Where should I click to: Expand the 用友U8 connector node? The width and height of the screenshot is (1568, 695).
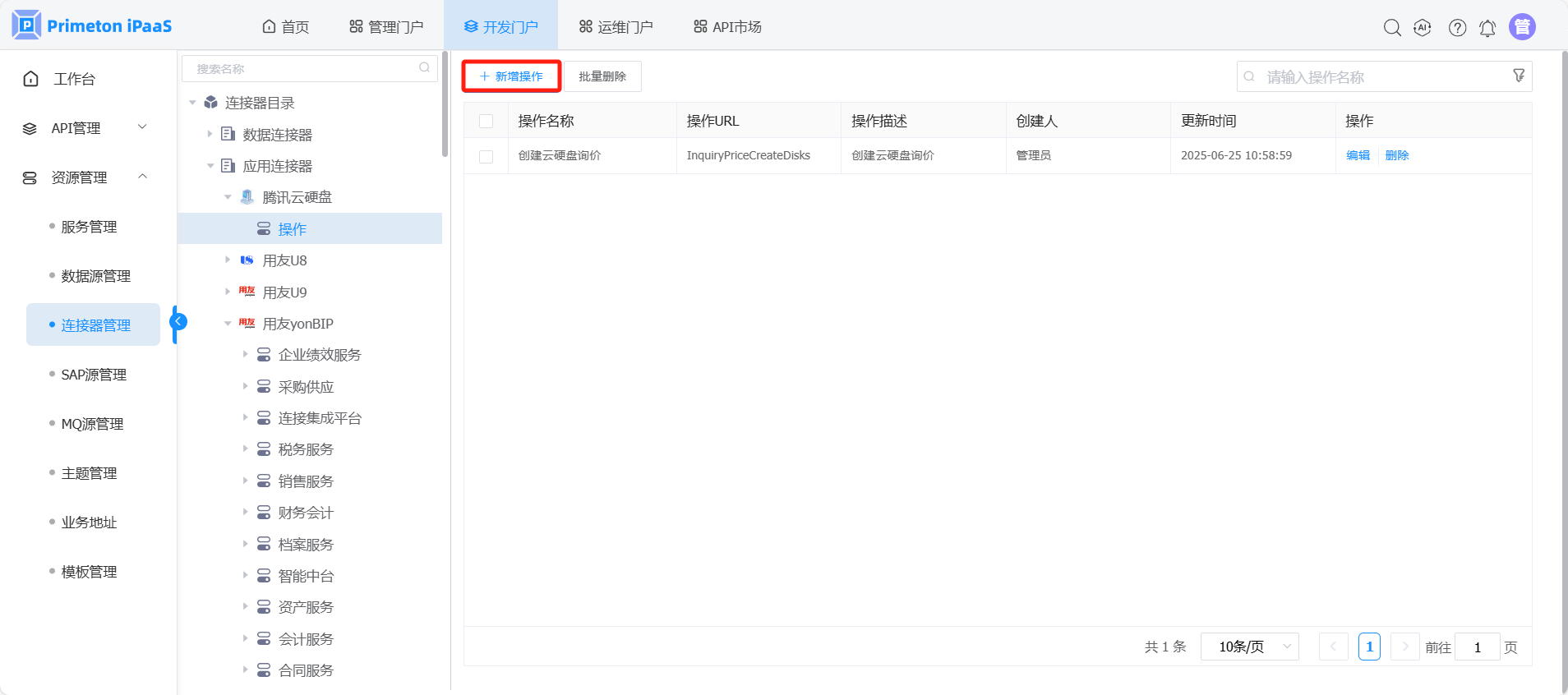click(228, 260)
